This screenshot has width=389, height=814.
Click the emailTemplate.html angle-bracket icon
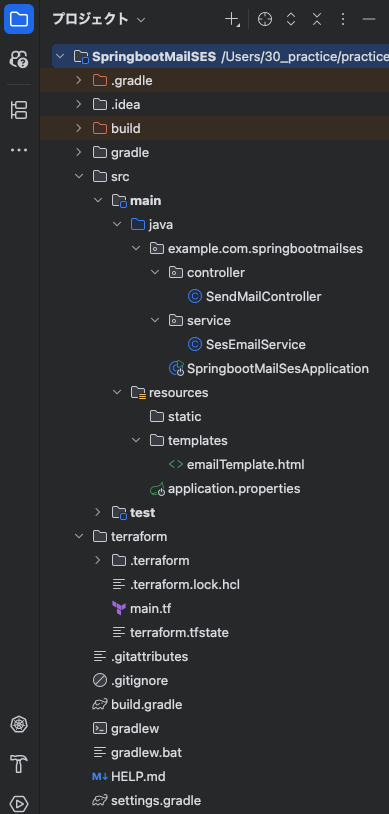click(x=176, y=465)
